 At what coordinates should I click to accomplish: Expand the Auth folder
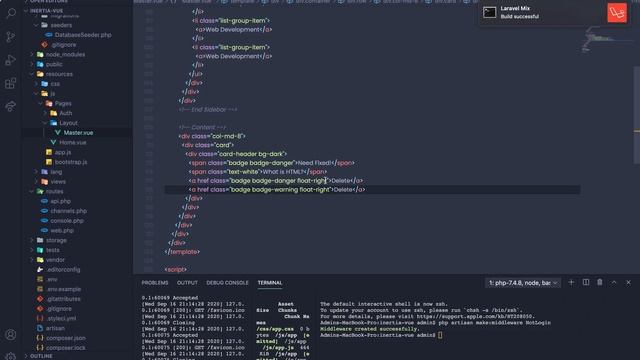[65, 113]
